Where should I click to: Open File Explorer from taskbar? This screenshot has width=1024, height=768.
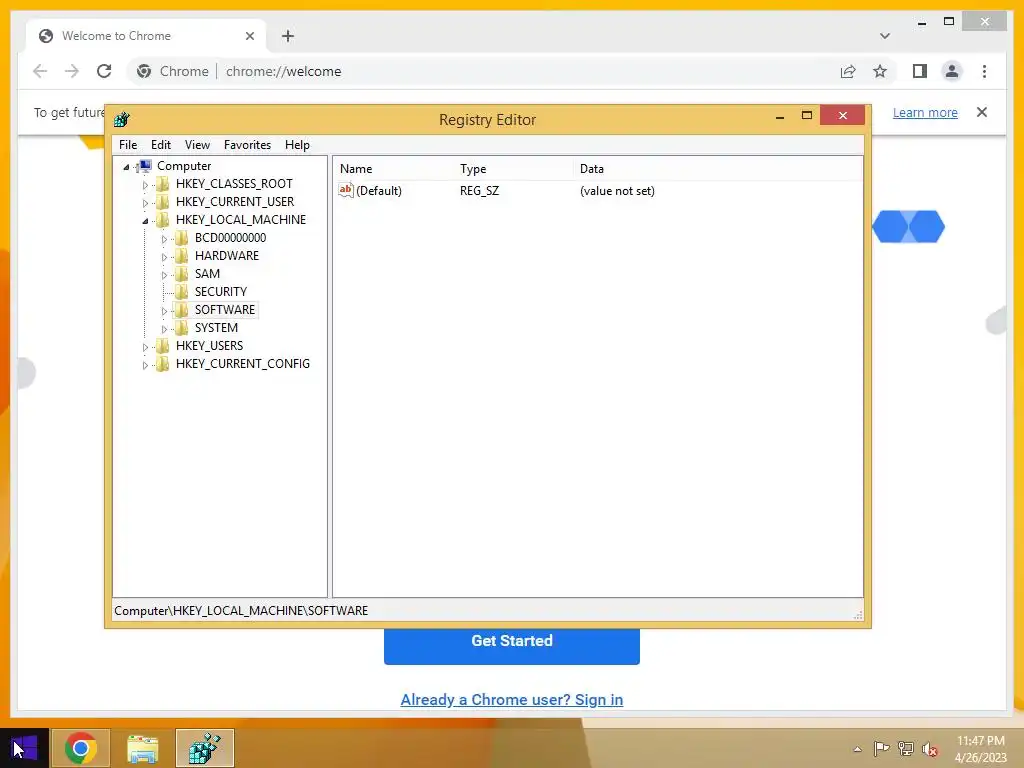coord(142,748)
